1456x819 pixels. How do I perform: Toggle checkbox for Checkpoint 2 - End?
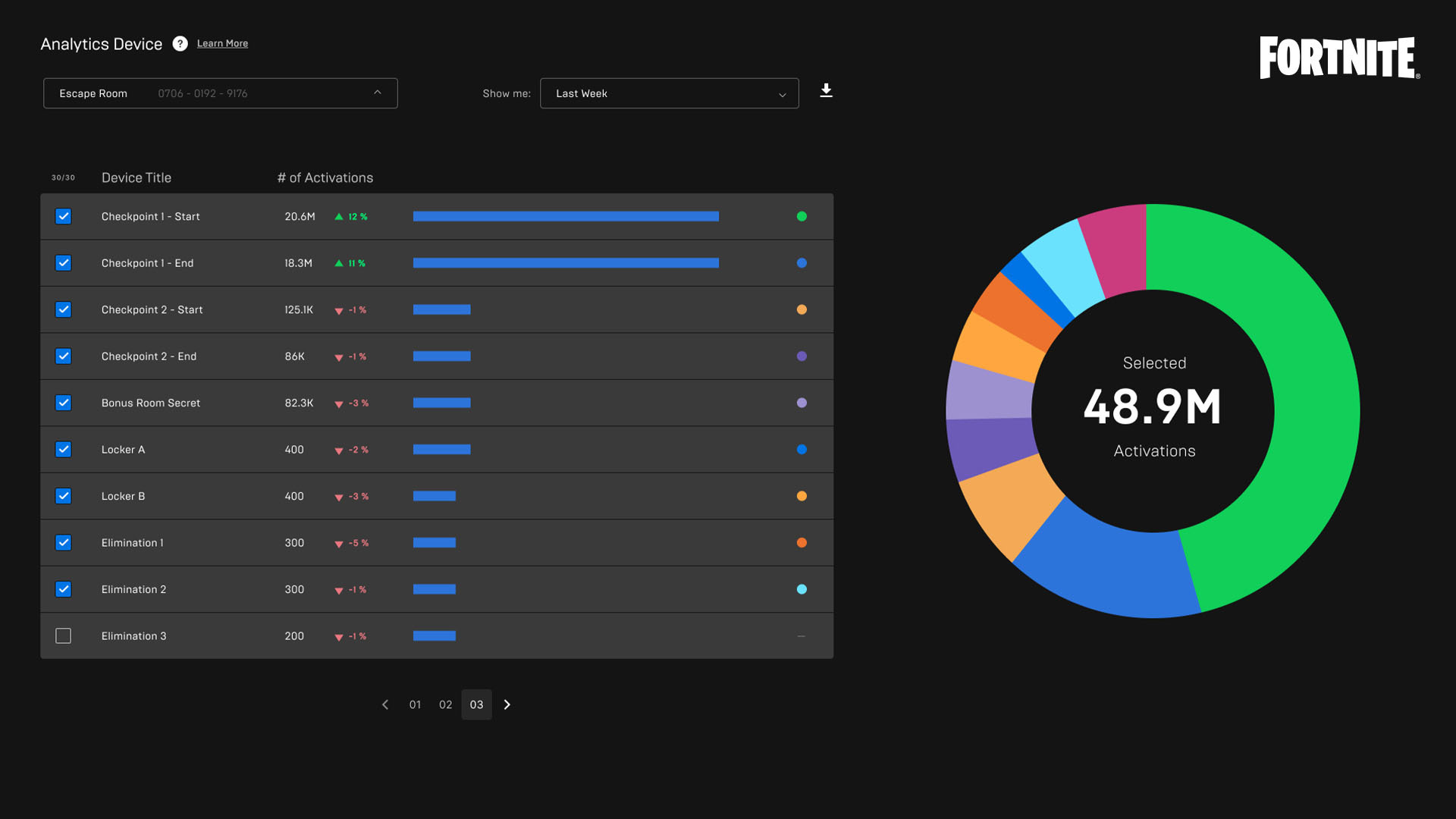63,356
